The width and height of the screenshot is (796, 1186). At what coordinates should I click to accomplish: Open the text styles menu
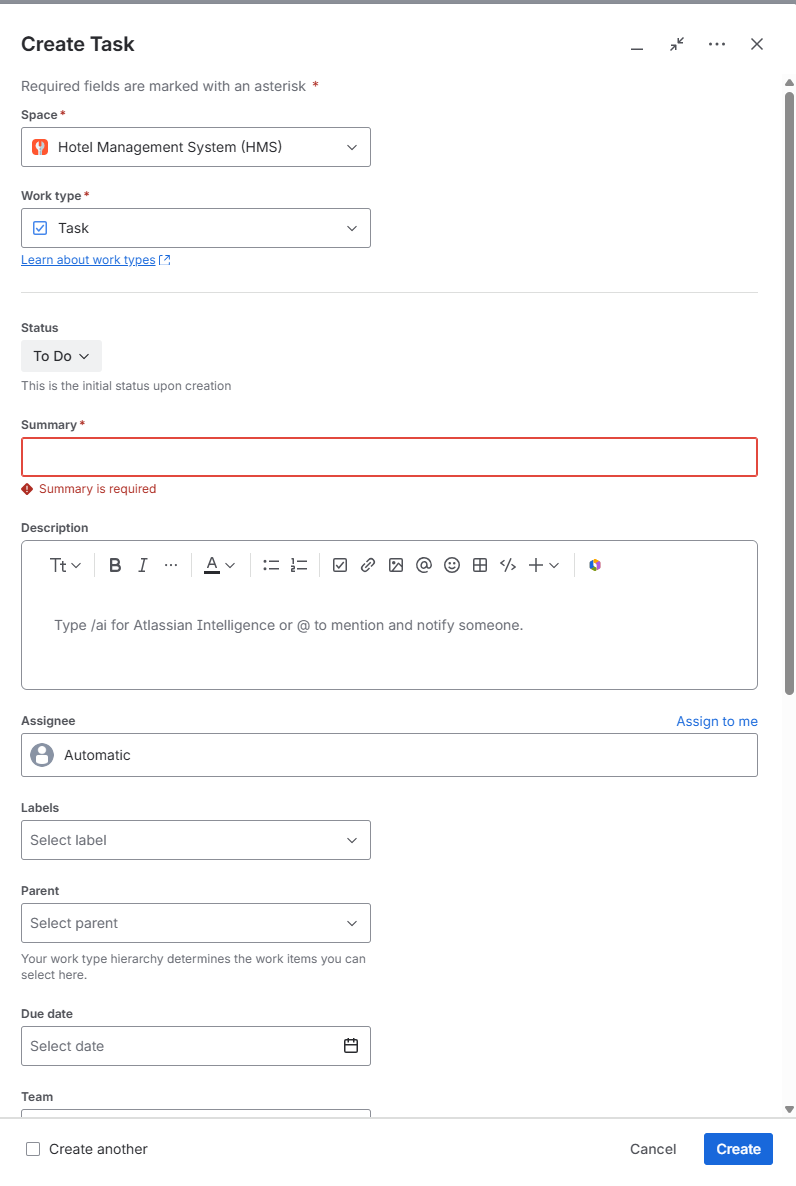(x=65, y=565)
